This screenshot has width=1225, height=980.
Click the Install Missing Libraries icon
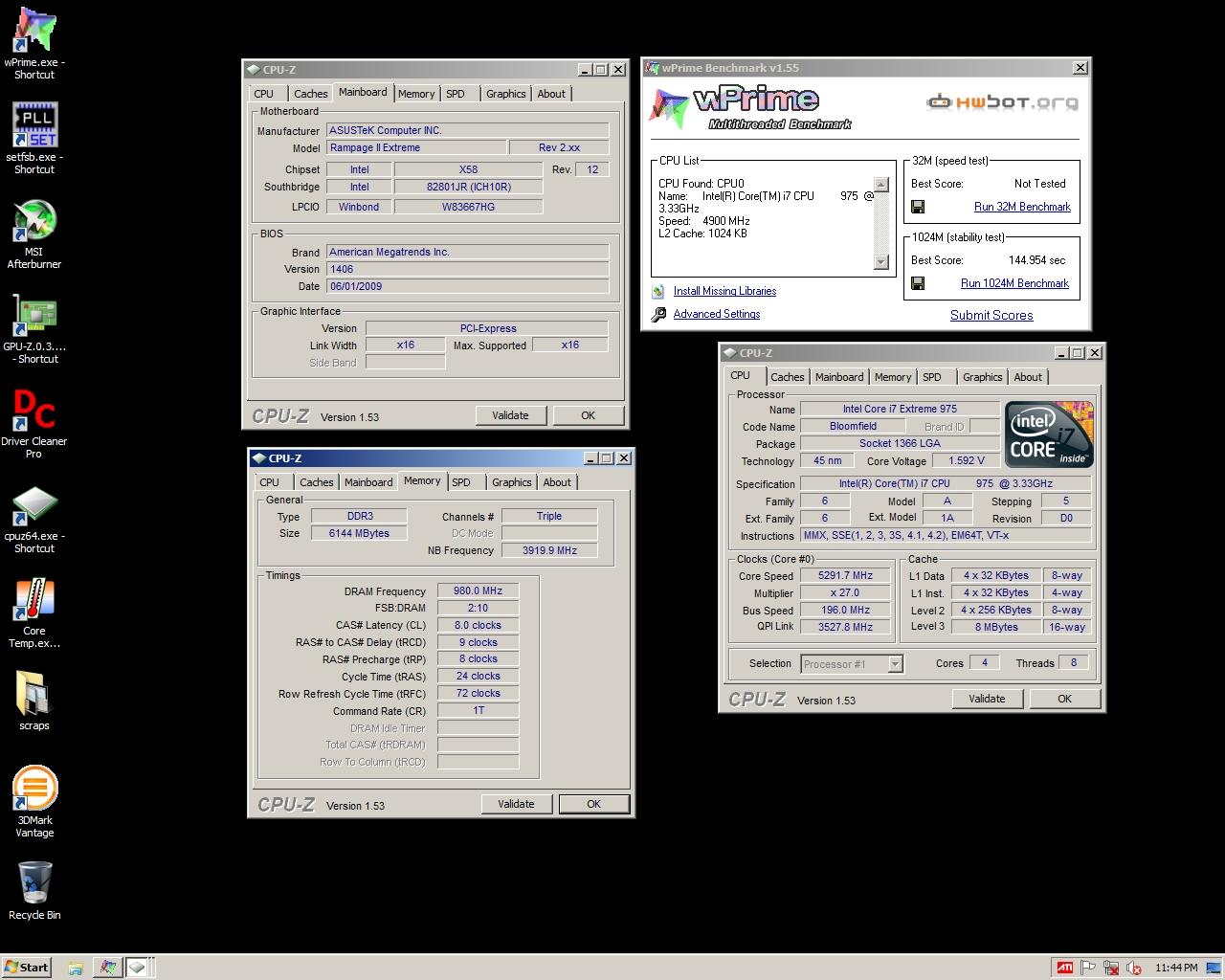657,291
